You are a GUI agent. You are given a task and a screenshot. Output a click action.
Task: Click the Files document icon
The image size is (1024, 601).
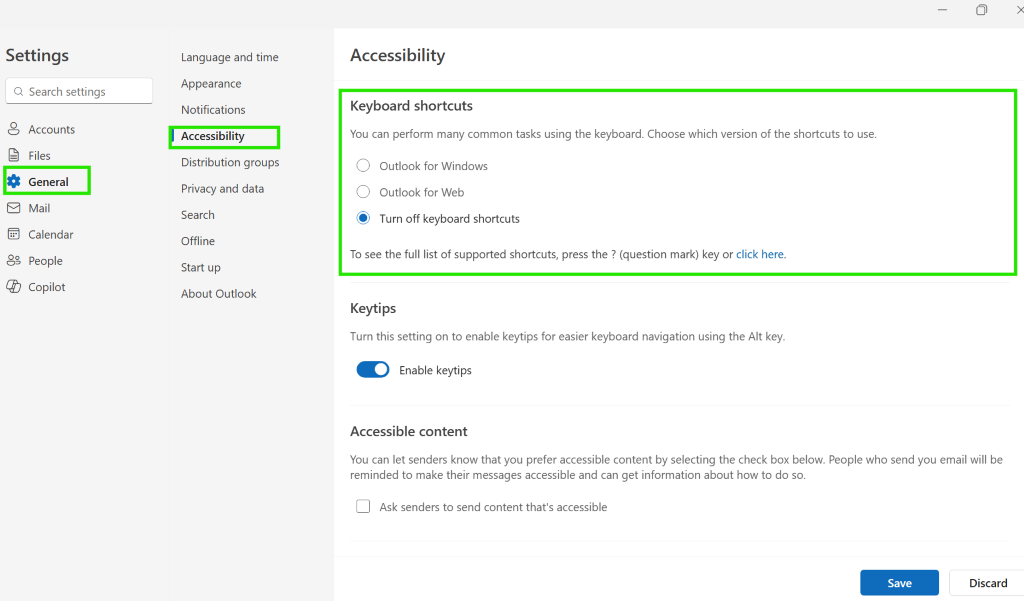14,155
